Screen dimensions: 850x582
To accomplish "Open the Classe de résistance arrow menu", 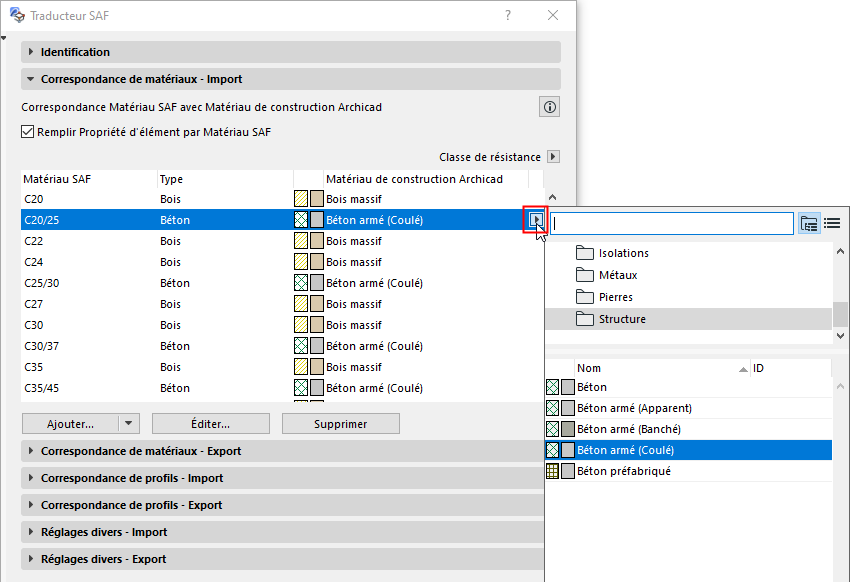I will [x=553, y=157].
